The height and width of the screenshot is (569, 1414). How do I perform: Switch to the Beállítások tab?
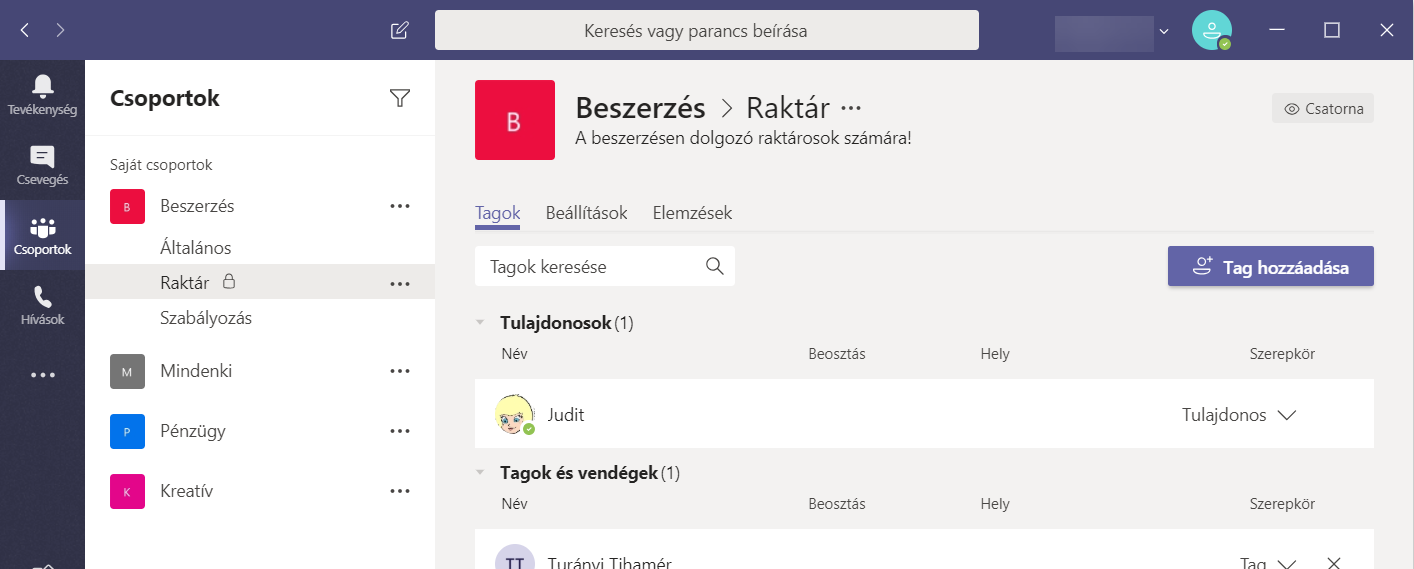tap(586, 213)
